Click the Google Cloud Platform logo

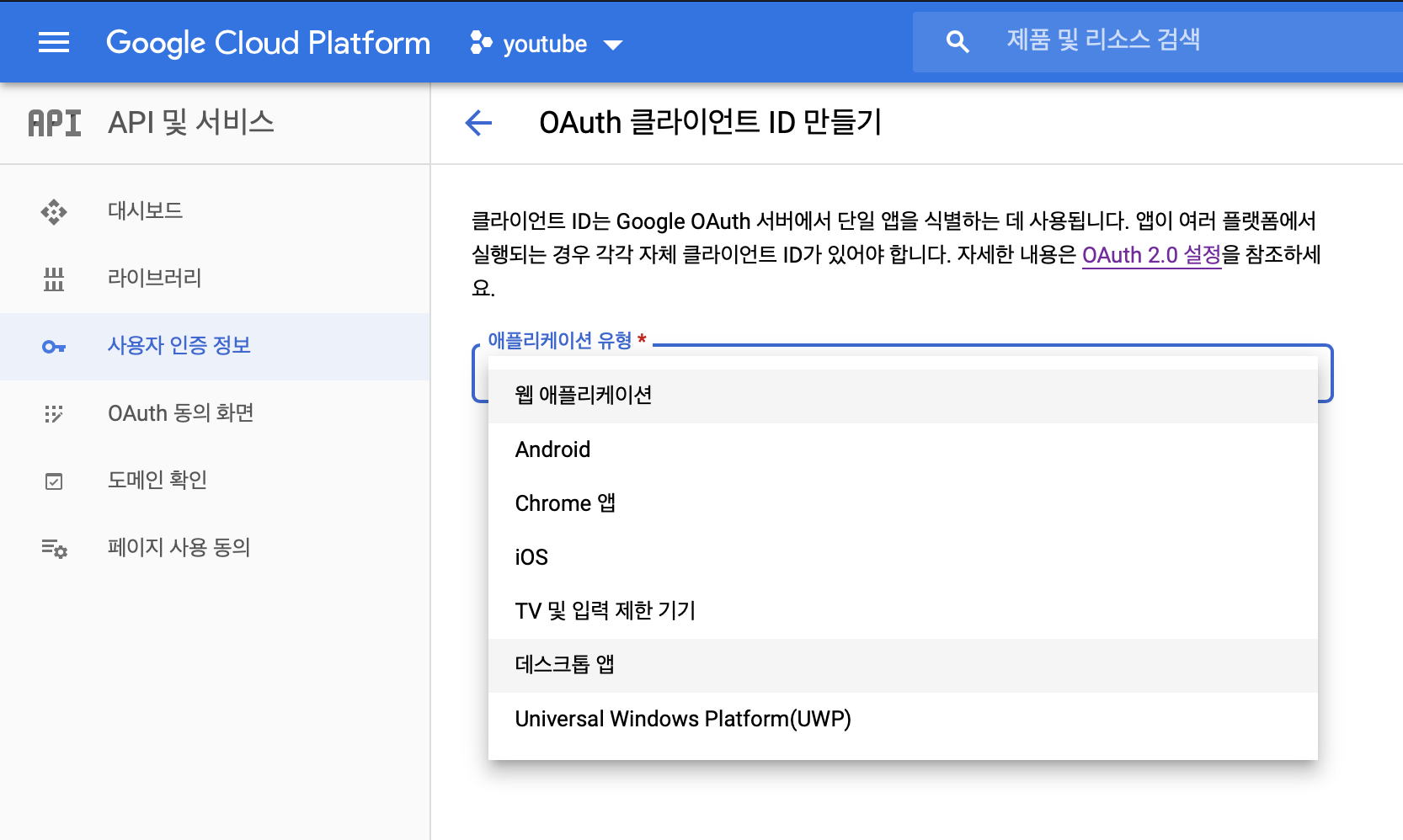click(268, 42)
